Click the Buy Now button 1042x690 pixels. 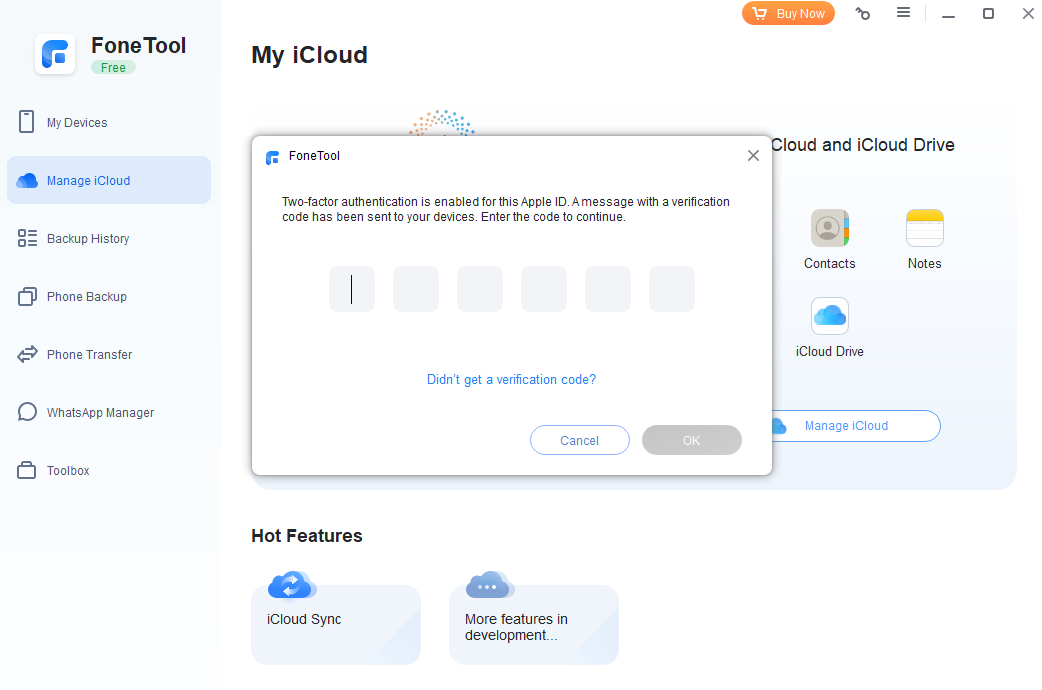788,13
